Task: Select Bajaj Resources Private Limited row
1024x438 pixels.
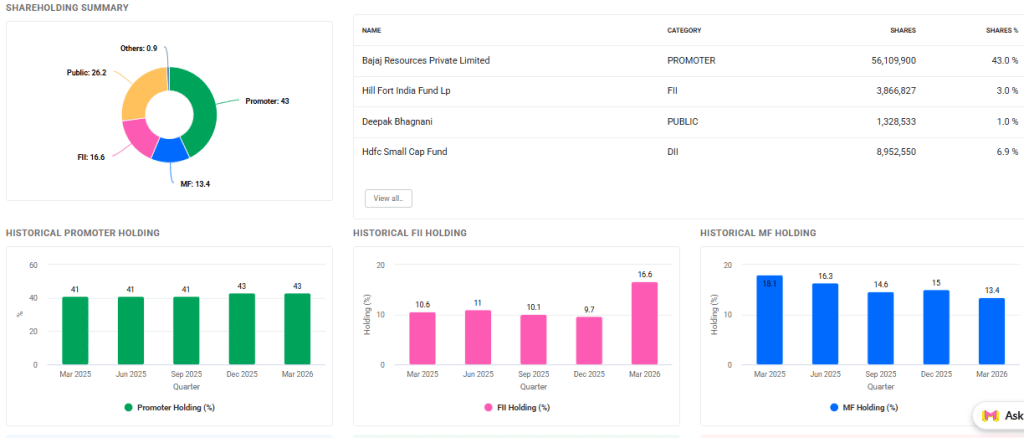Action: [x=426, y=60]
